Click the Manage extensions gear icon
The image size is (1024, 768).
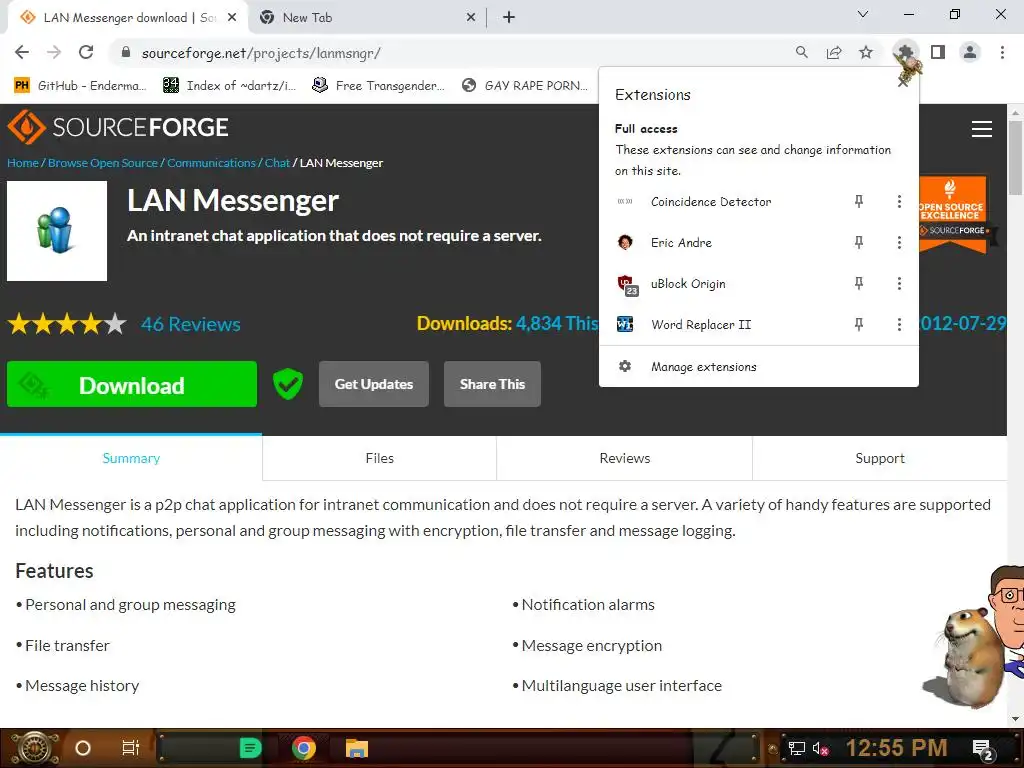click(625, 366)
